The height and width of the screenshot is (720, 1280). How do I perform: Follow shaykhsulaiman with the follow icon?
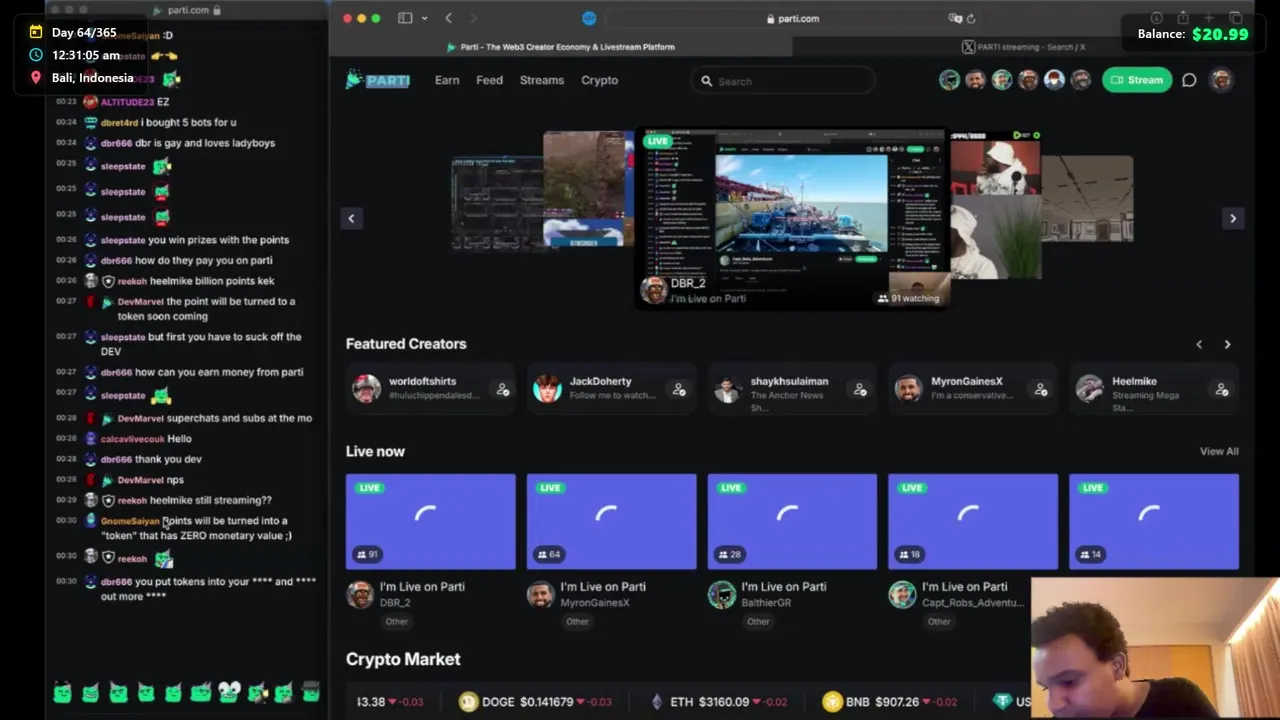tap(860, 389)
